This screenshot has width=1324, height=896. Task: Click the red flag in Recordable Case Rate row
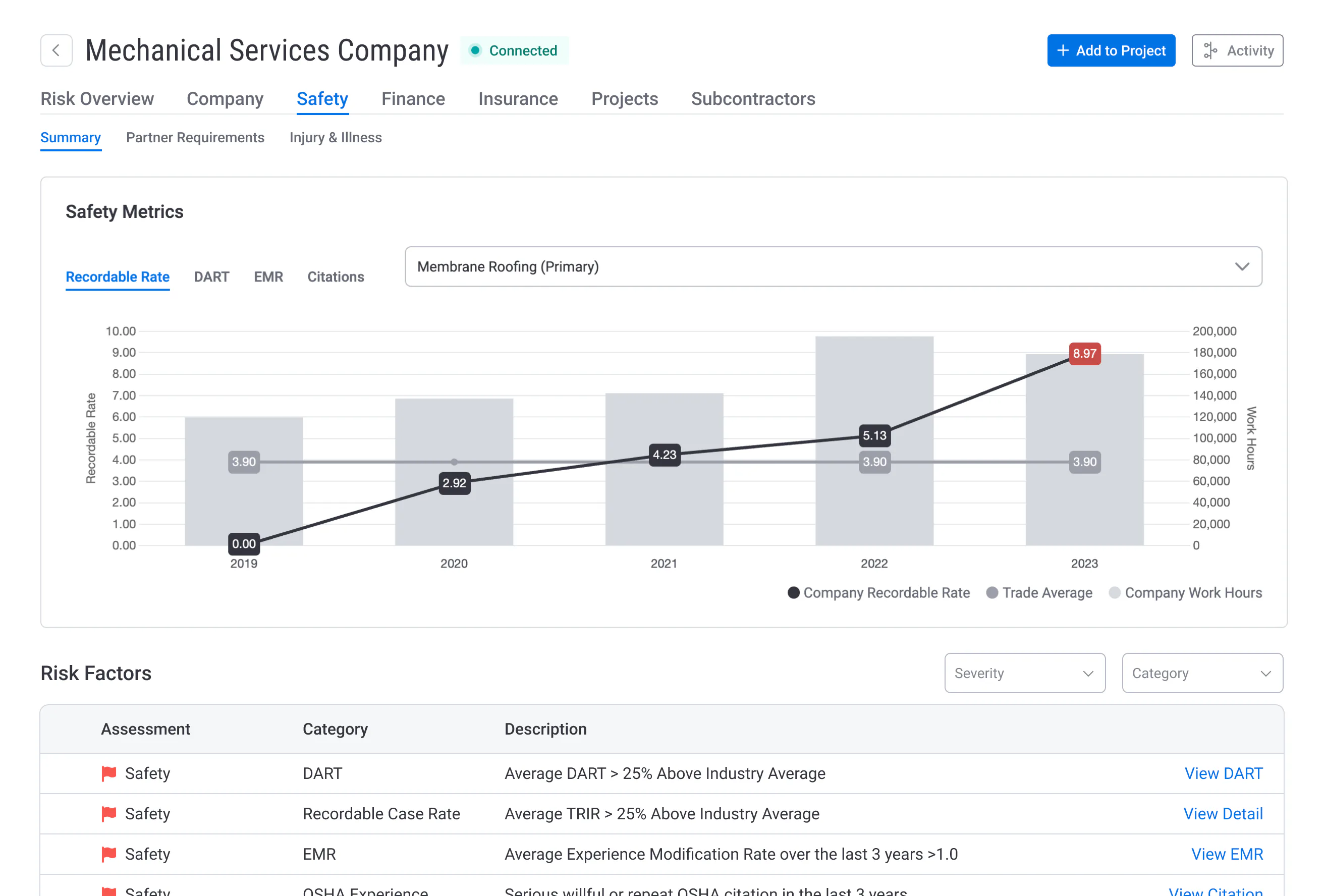pyautogui.click(x=109, y=814)
